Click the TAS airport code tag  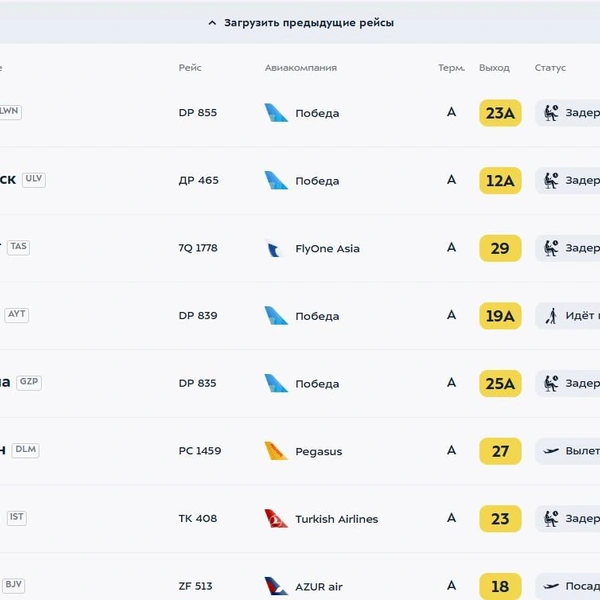pyautogui.click(x=18, y=247)
